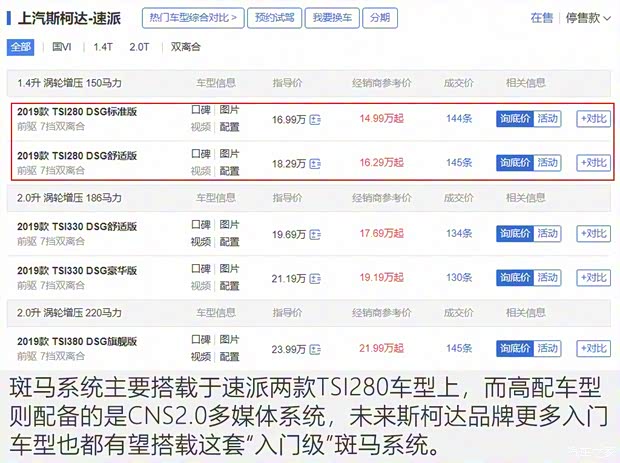The image size is (620, 463).
Task: Click 询底价 for TSI280 DSG标准版
Action: coord(515,119)
